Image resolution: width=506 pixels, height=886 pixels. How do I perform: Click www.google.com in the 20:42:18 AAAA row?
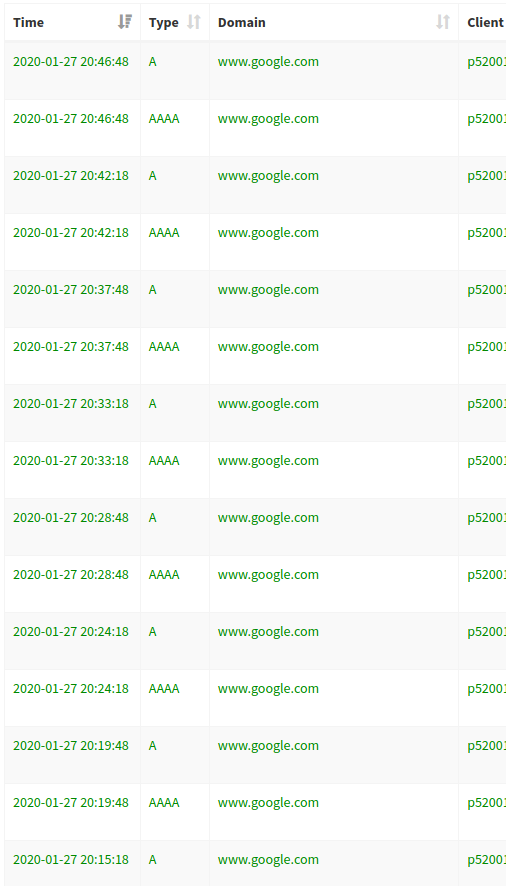[x=268, y=233]
